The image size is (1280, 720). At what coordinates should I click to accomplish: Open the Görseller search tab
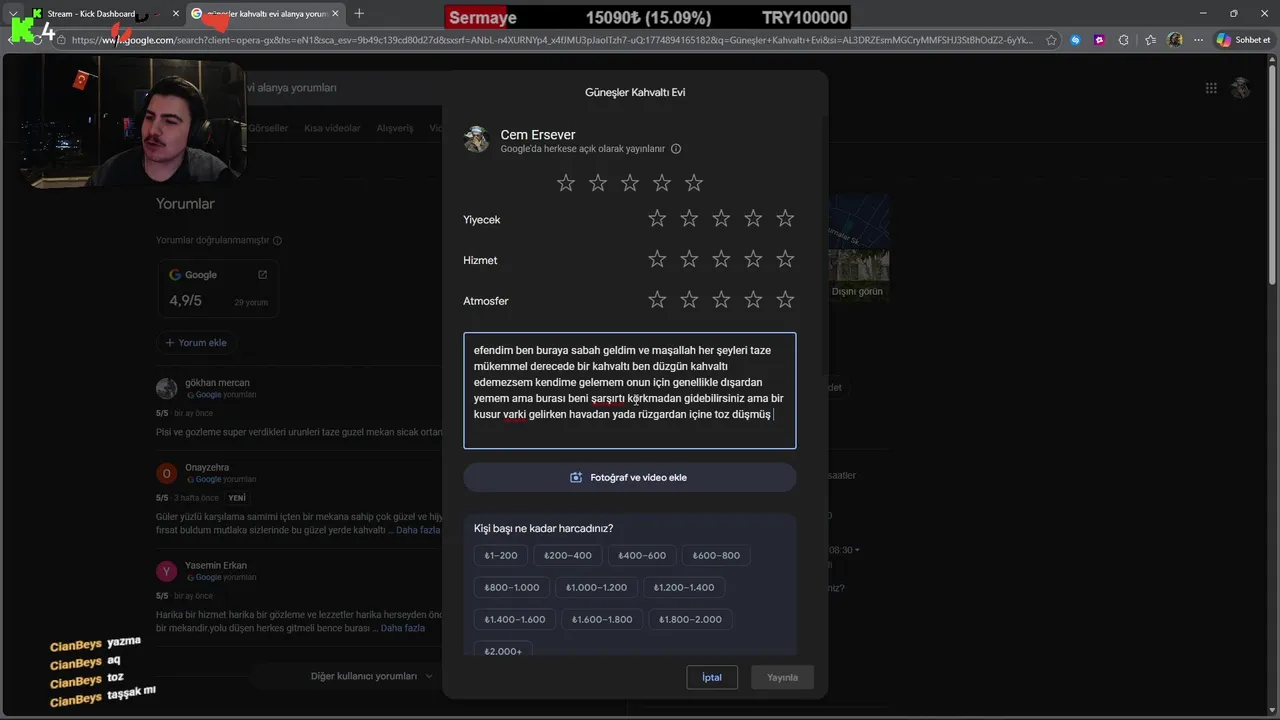click(x=267, y=128)
